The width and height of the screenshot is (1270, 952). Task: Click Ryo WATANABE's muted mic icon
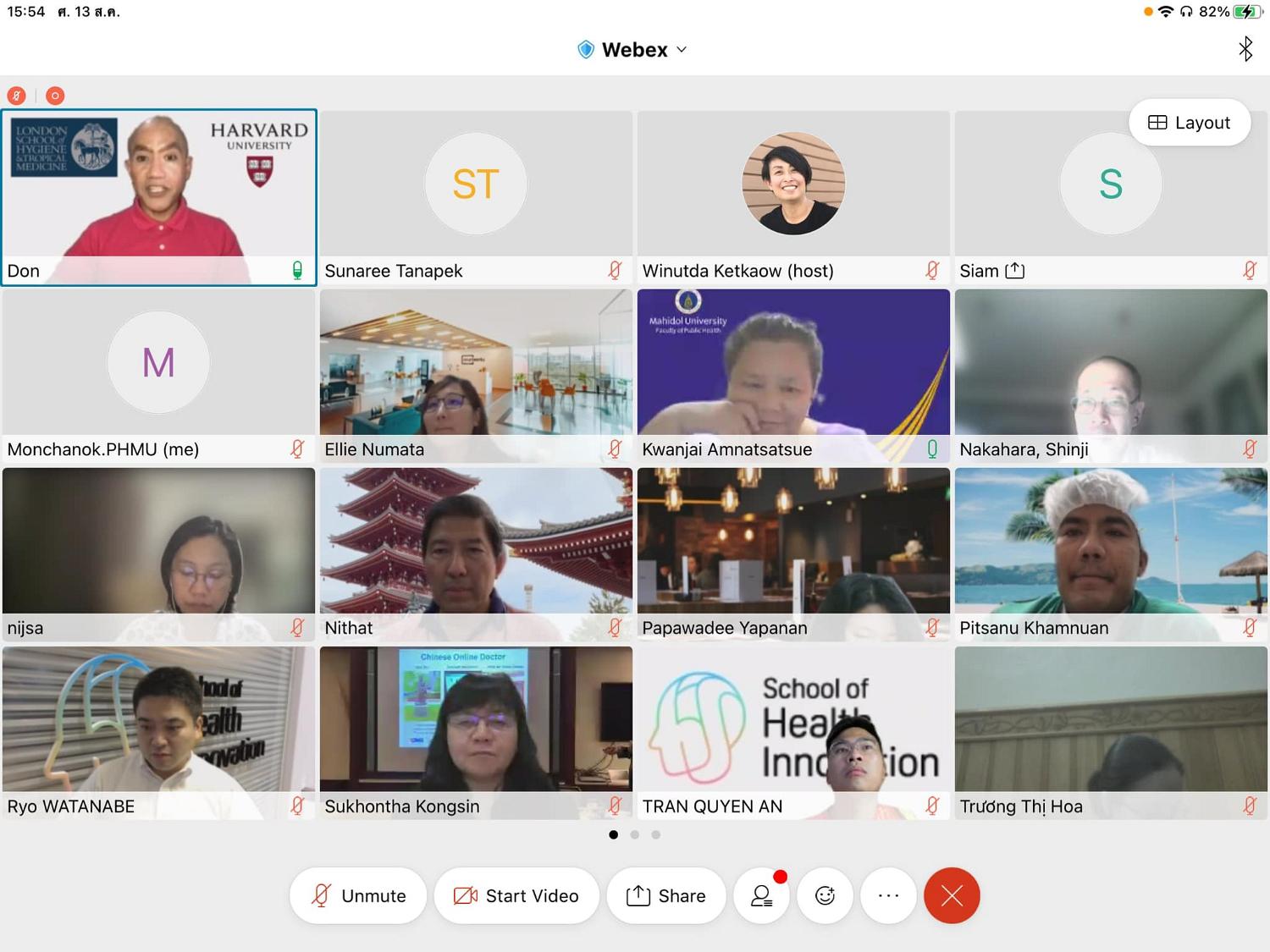click(297, 806)
